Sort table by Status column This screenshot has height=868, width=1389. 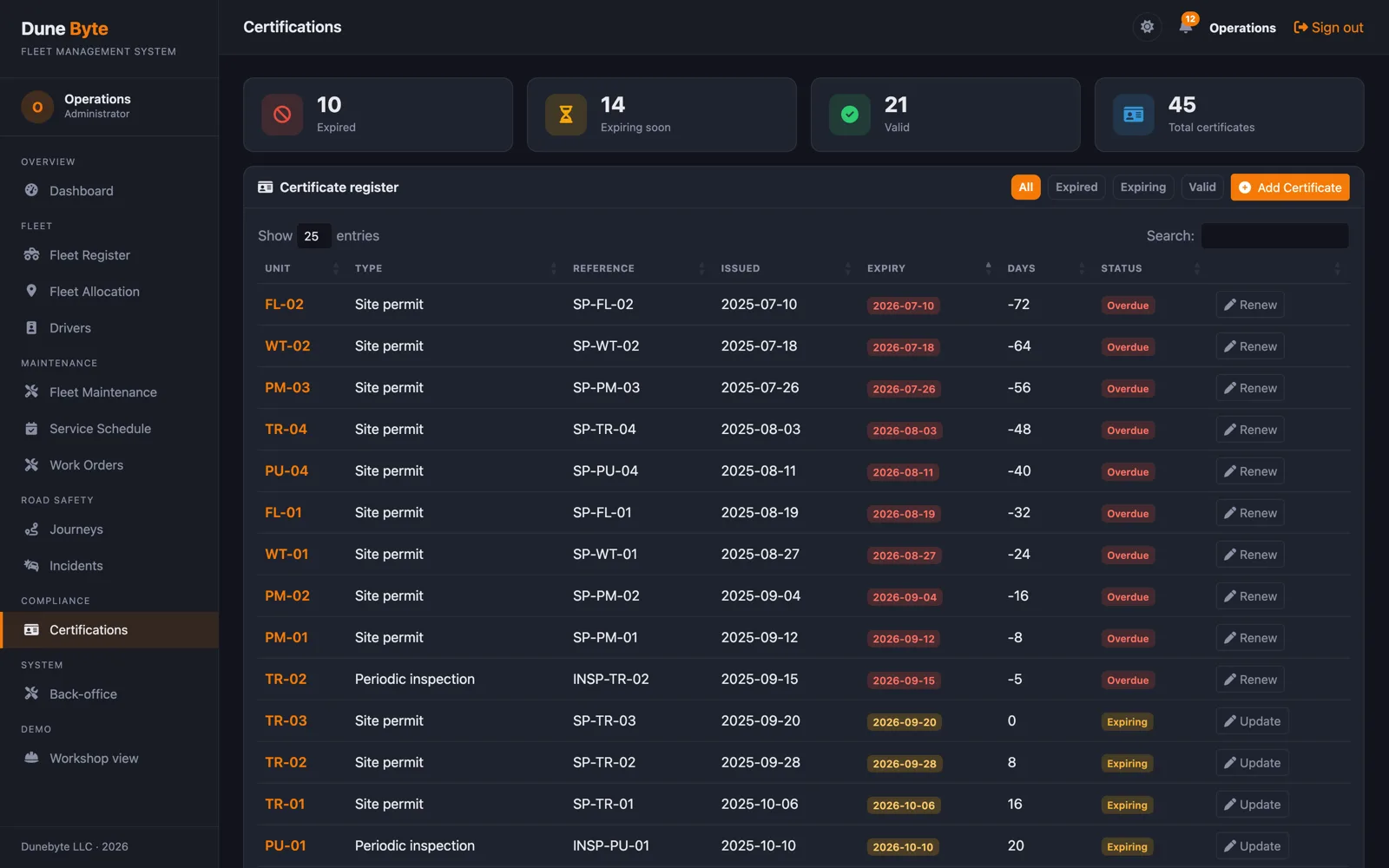pyautogui.click(x=1150, y=268)
